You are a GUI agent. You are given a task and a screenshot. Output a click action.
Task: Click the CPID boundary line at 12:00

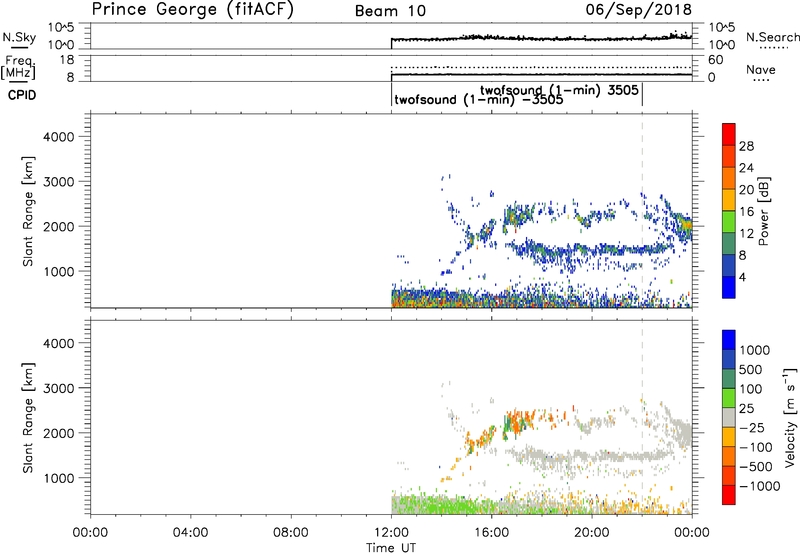[391, 95]
